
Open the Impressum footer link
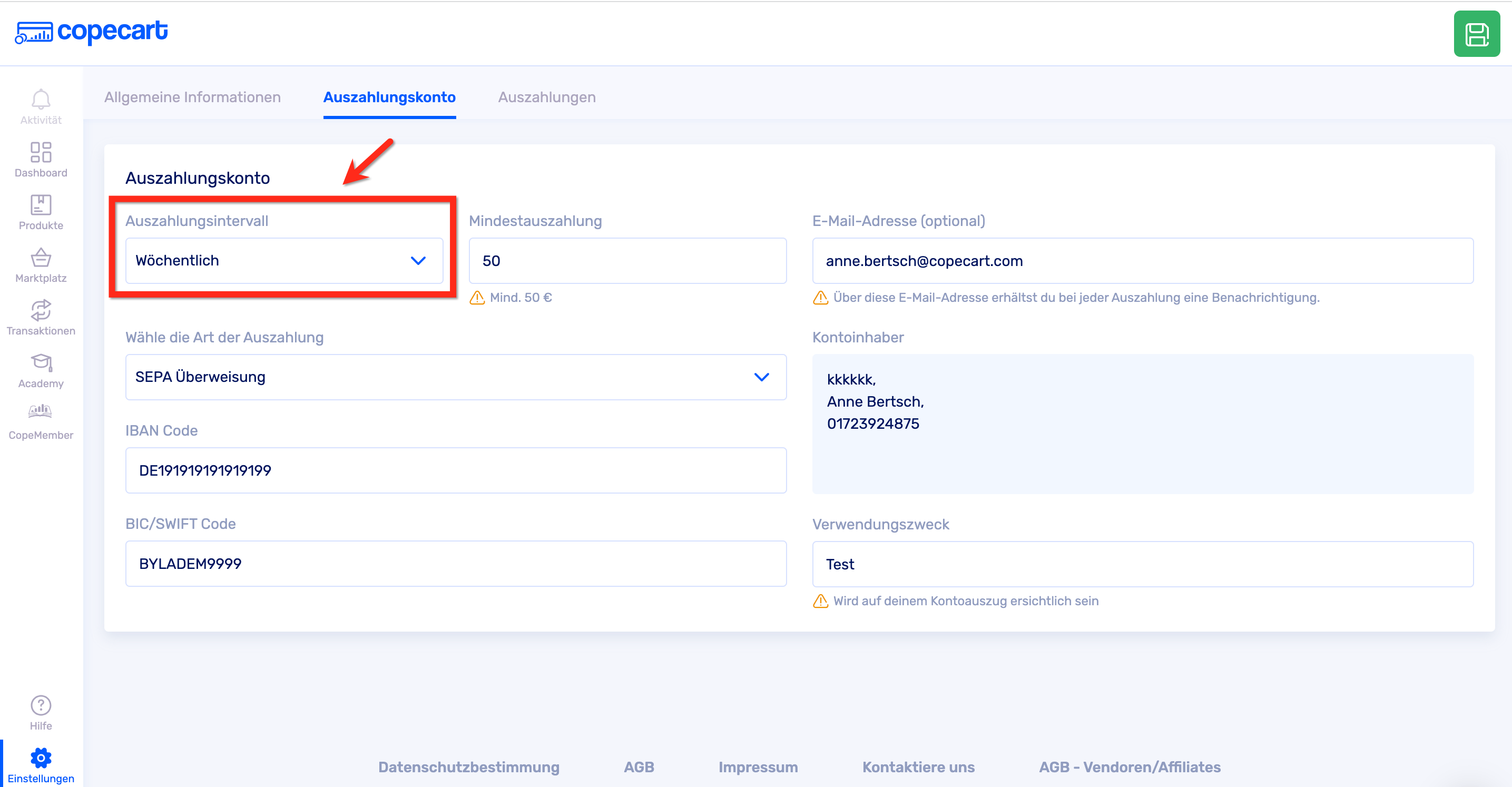pos(757,766)
